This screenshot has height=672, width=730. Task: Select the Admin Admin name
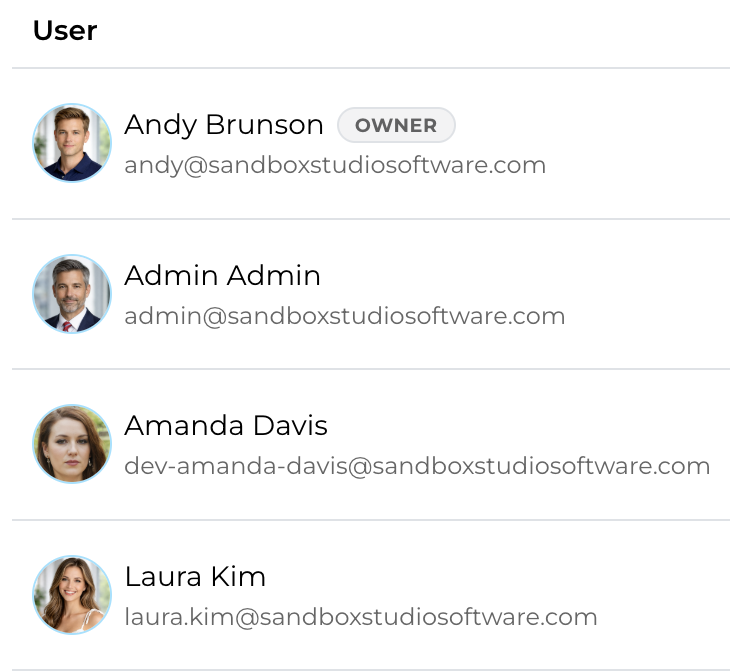click(x=222, y=276)
